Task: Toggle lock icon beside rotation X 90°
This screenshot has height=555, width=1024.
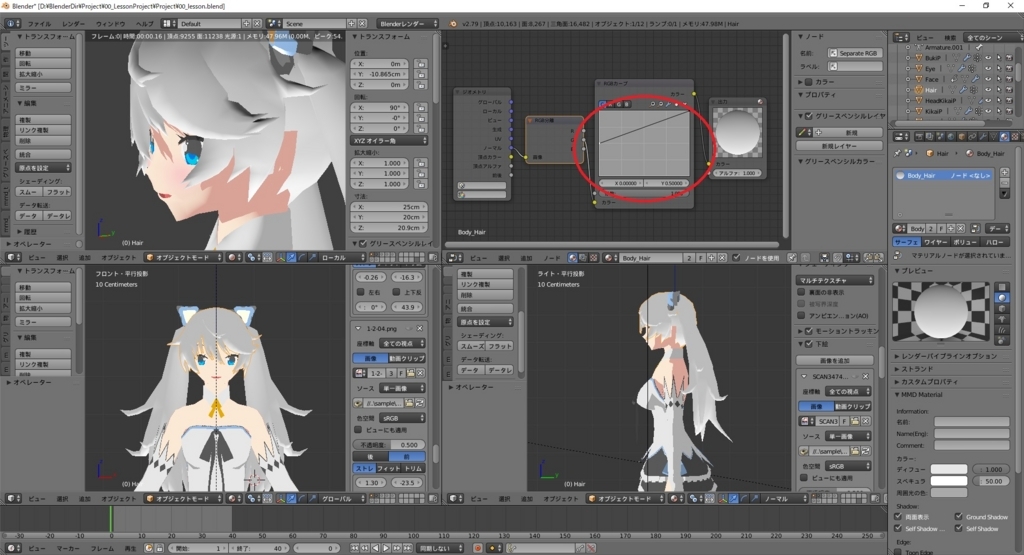Action: [x=421, y=108]
